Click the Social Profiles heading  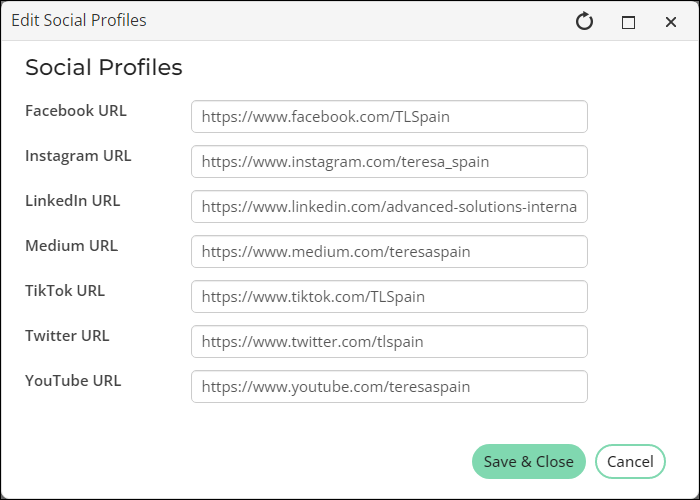[104, 67]
